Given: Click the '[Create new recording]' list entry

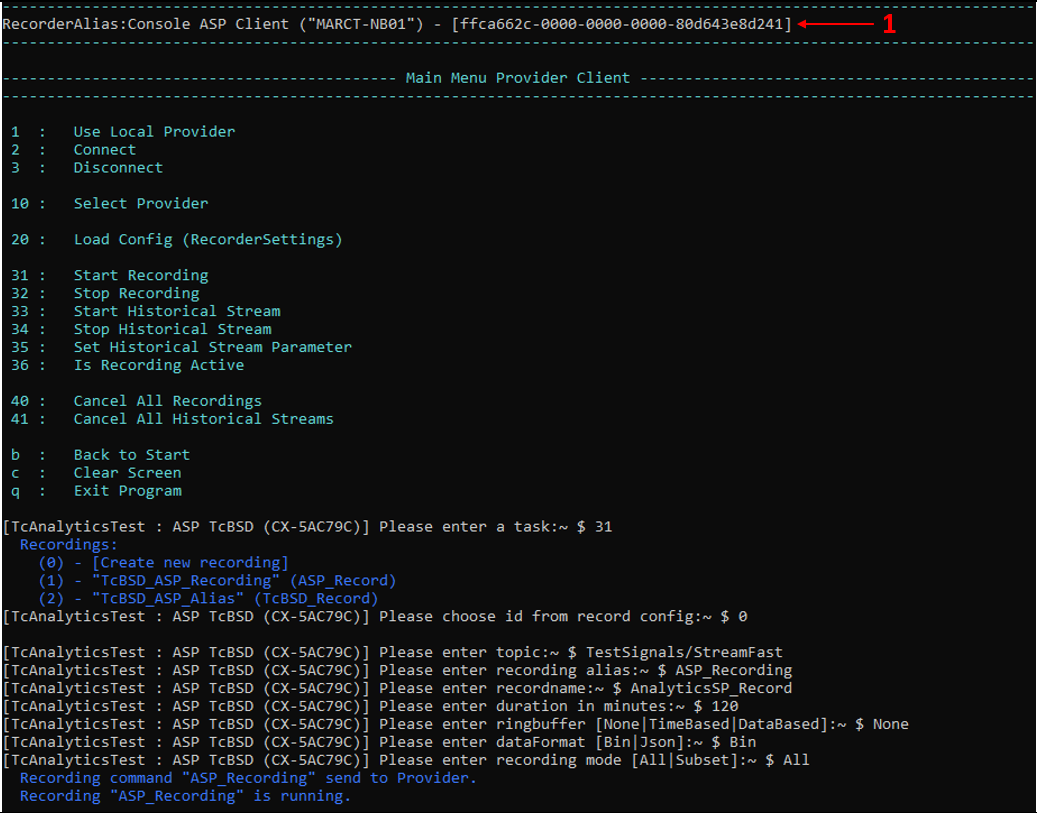Looking at the screenshot, I should pyautogui.click(x=189, y=563).
